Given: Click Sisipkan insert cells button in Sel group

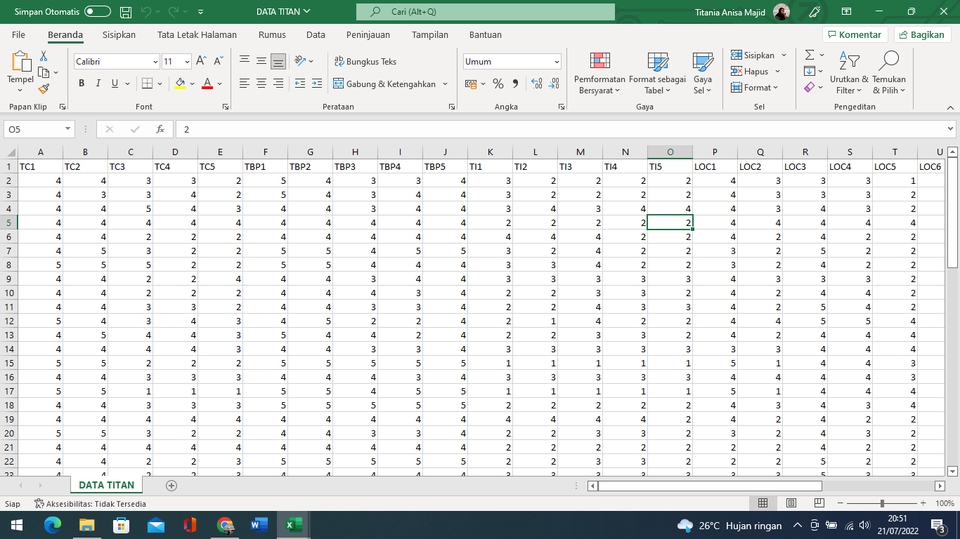Looking at the screenshot, I should point(752,55).
